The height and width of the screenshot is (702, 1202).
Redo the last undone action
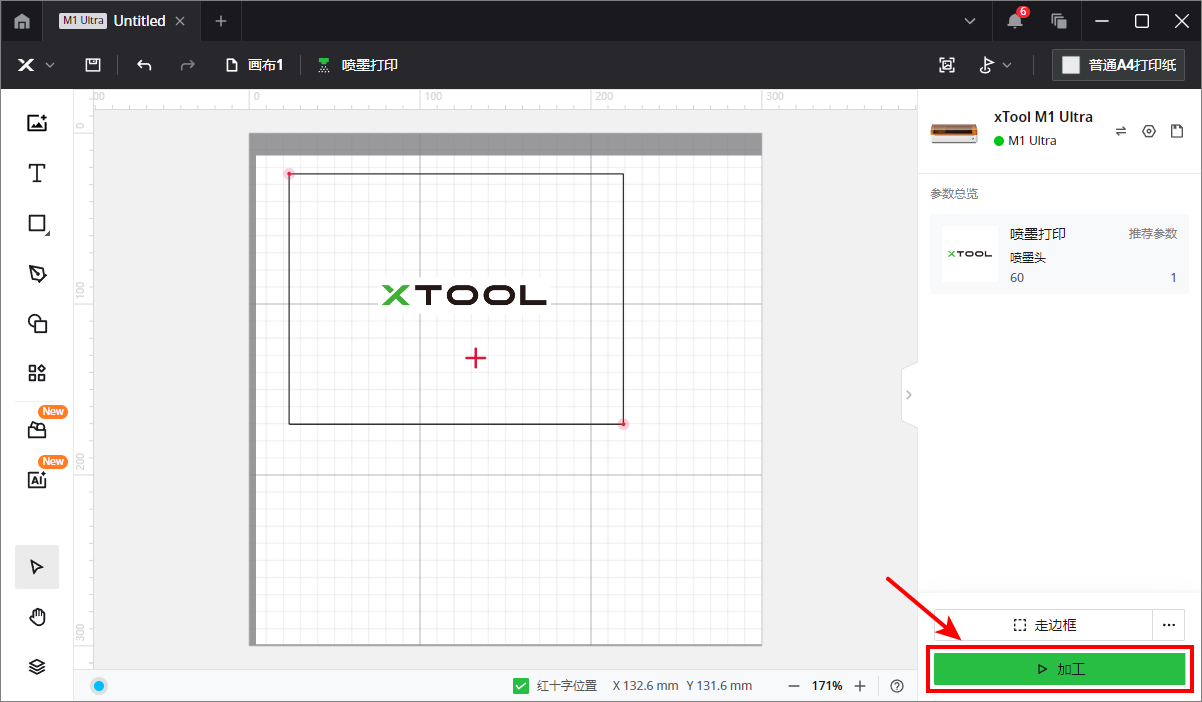(x=187, y=65)
